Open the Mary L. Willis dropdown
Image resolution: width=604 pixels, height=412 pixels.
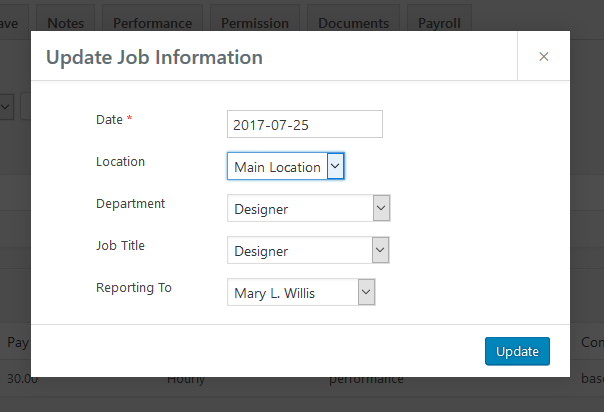(x=301, y=292)
